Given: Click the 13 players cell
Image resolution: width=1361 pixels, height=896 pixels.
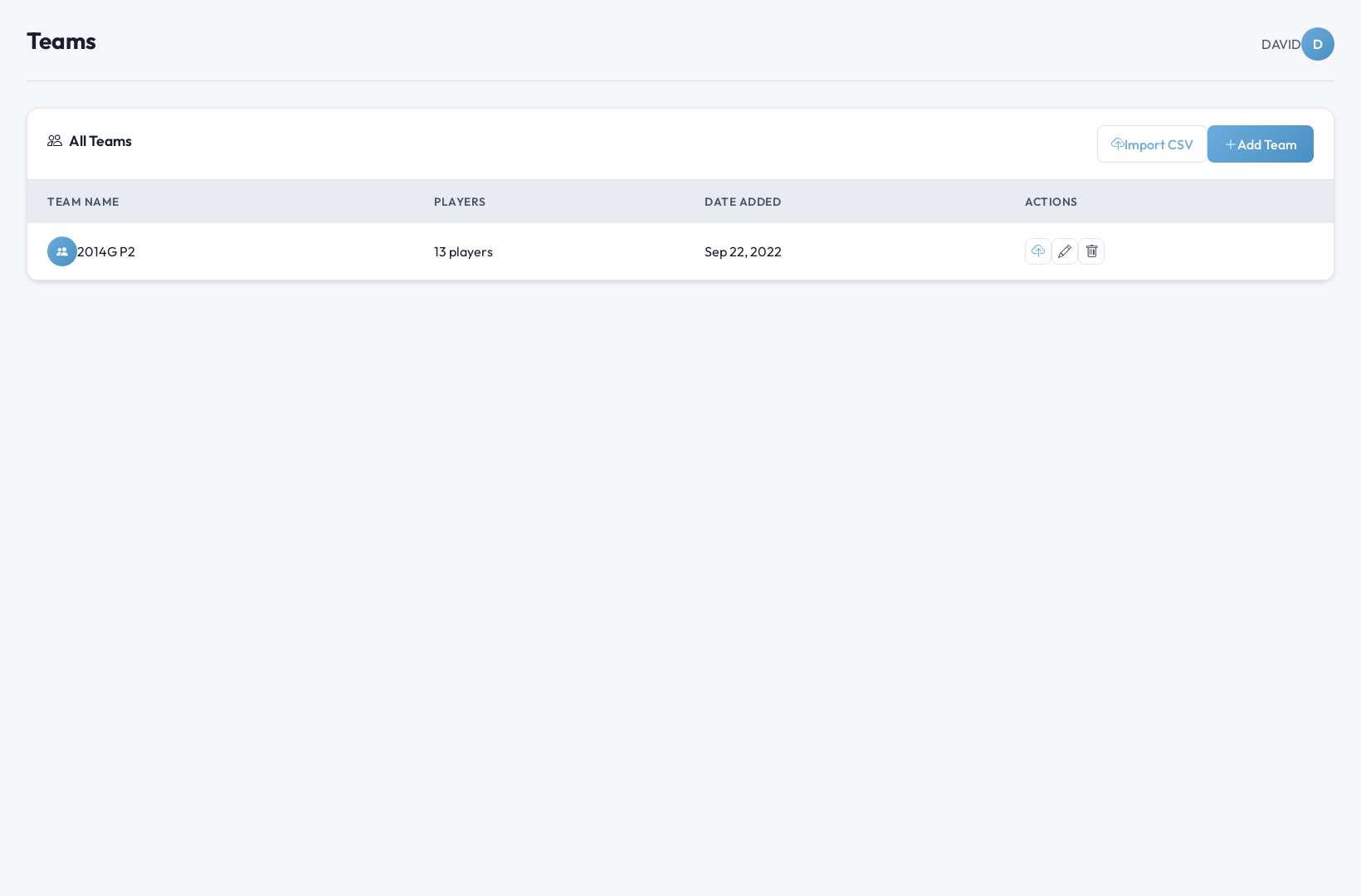Looking at the screenshot, I should tap(463, 251).
